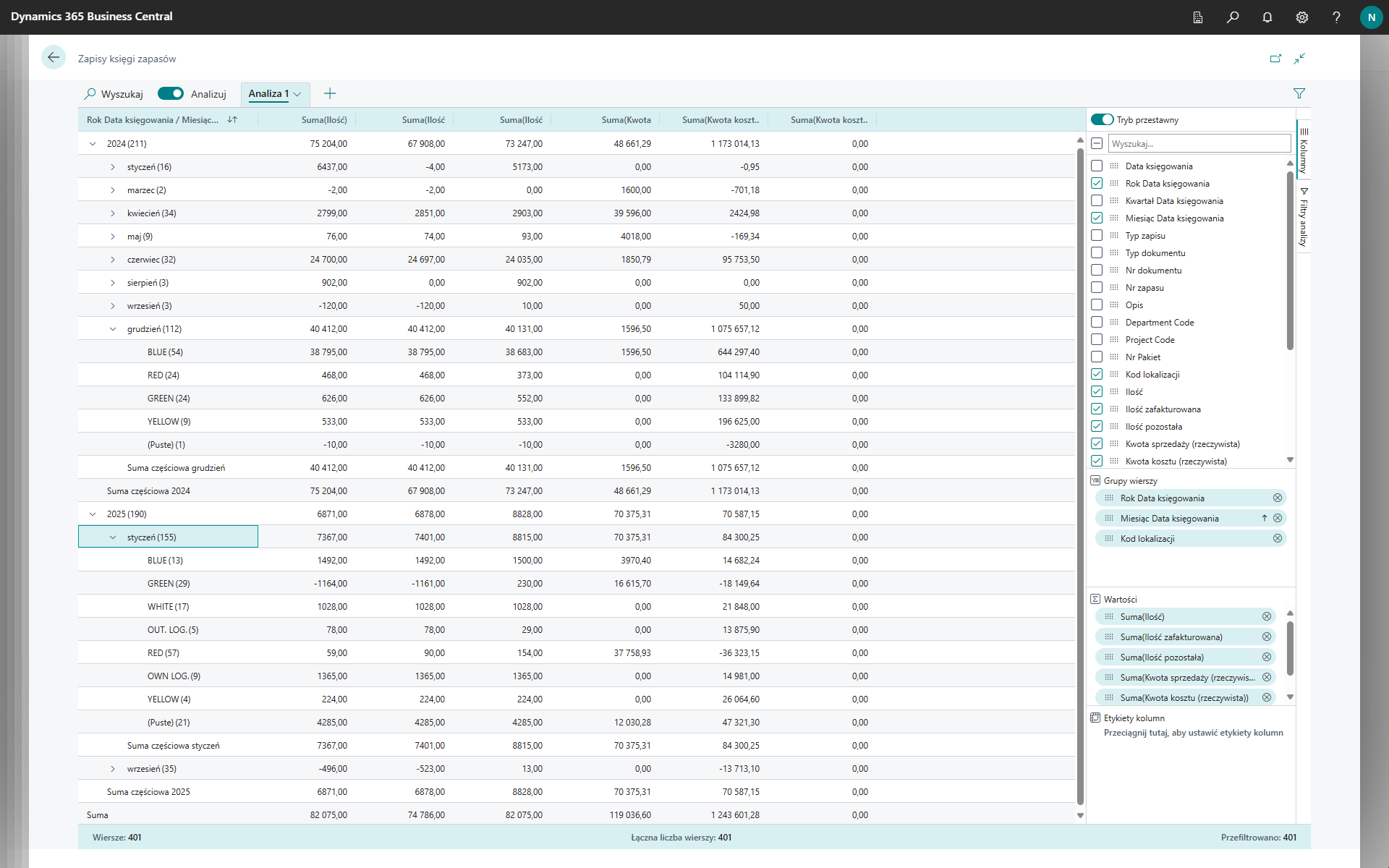This screenshot has width=1389, height=868.
Task: Add a new analysis tab with plus icon
Action: pyautogui.click(x=330, y=93)
